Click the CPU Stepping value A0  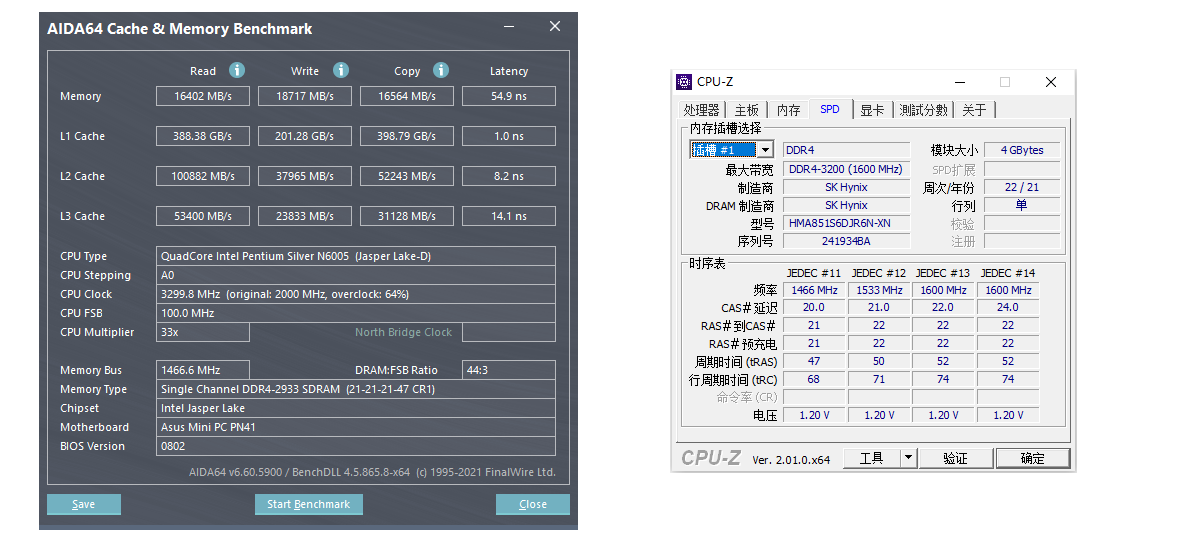coord(356,275)
